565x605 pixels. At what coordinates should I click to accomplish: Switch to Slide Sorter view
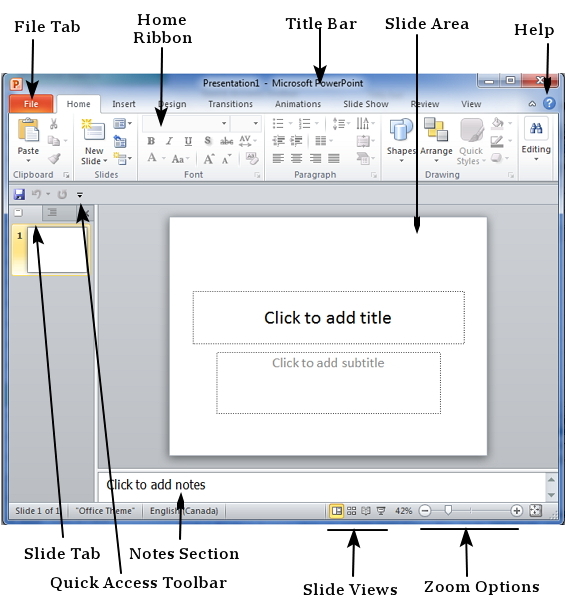pyautogui.click(x=351, y=511)
